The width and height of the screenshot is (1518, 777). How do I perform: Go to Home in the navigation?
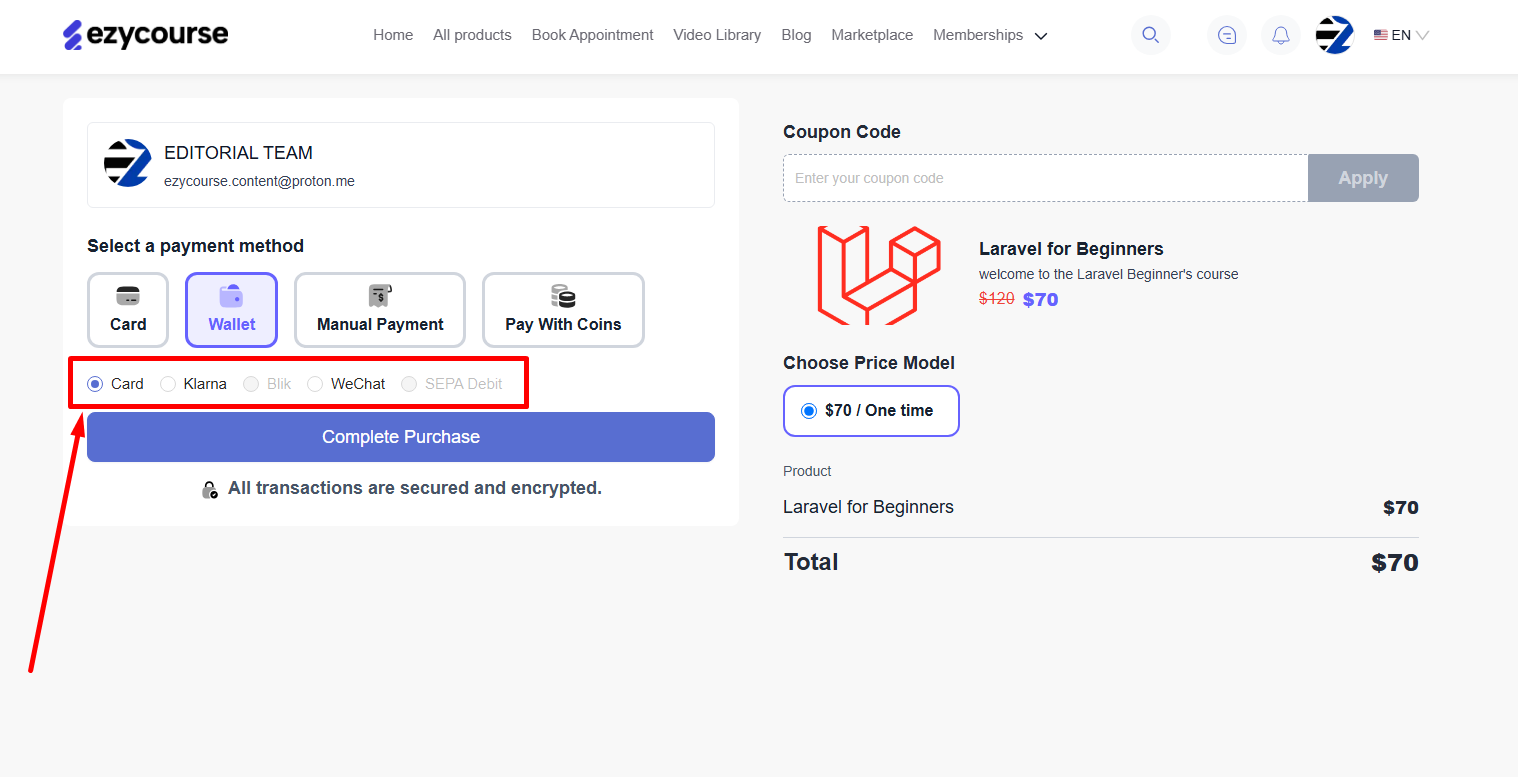point(393,35)
